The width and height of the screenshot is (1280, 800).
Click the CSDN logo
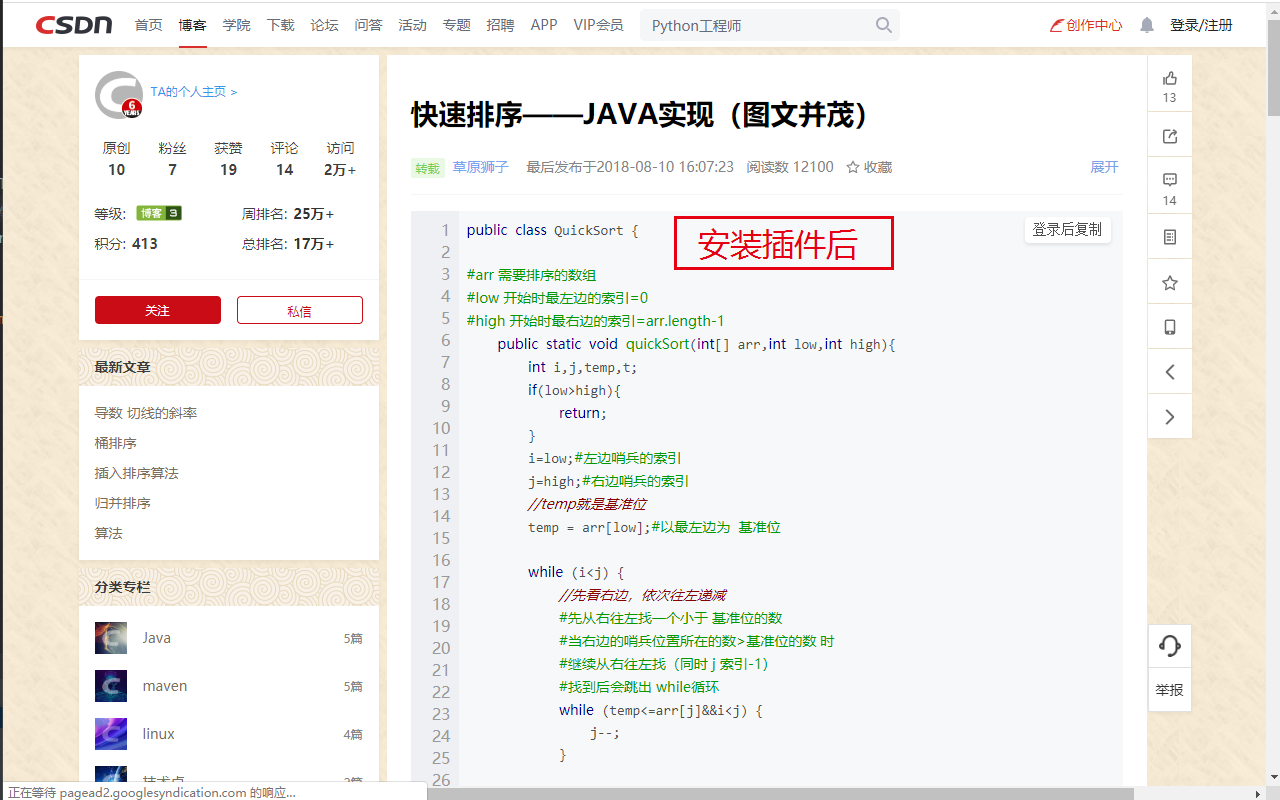74,25
